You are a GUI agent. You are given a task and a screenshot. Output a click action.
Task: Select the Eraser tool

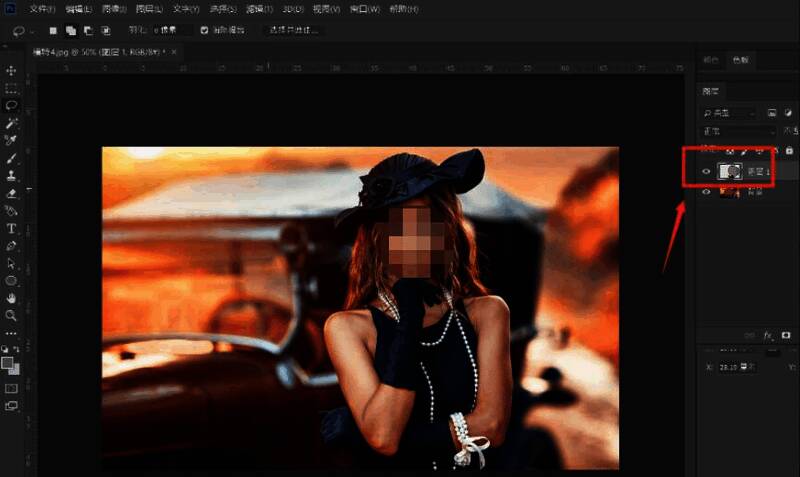coord(11,193)
